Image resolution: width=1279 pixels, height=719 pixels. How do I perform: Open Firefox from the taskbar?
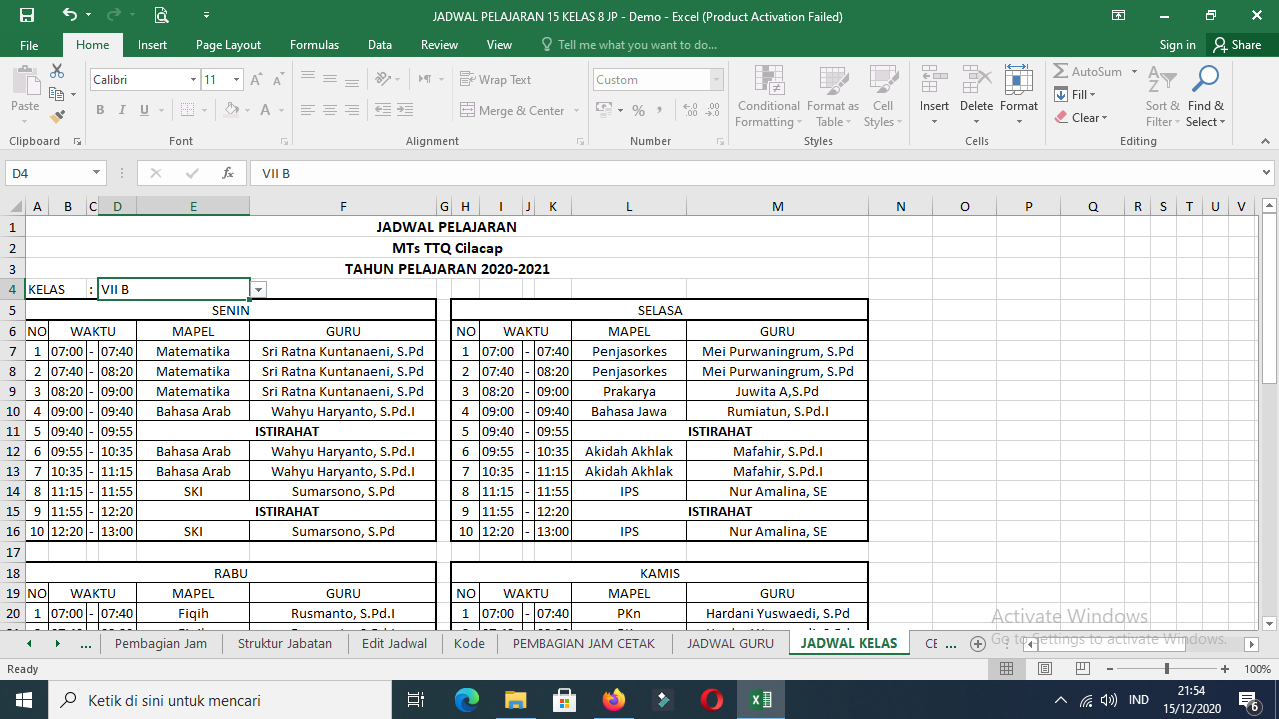[x=613, y=700]
